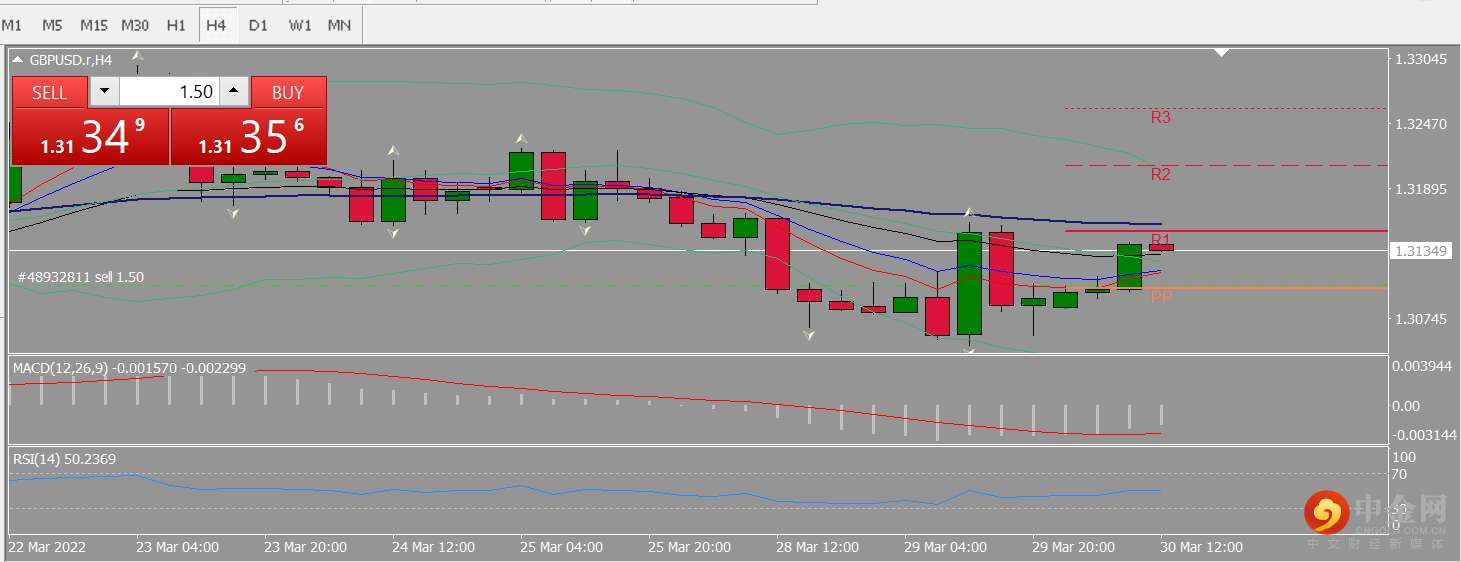Click the 中金网 watermark logo
1461x562 pixels.
click(1376, 517)
